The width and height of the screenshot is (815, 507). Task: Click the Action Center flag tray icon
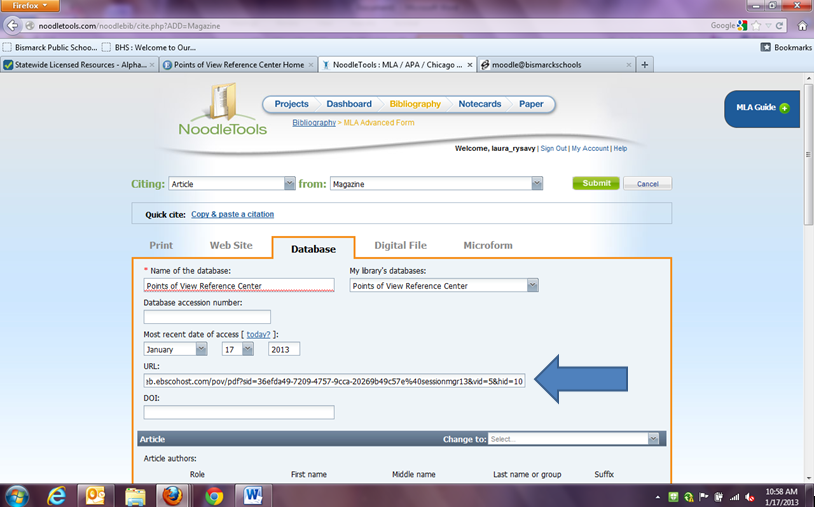[704, 497]
